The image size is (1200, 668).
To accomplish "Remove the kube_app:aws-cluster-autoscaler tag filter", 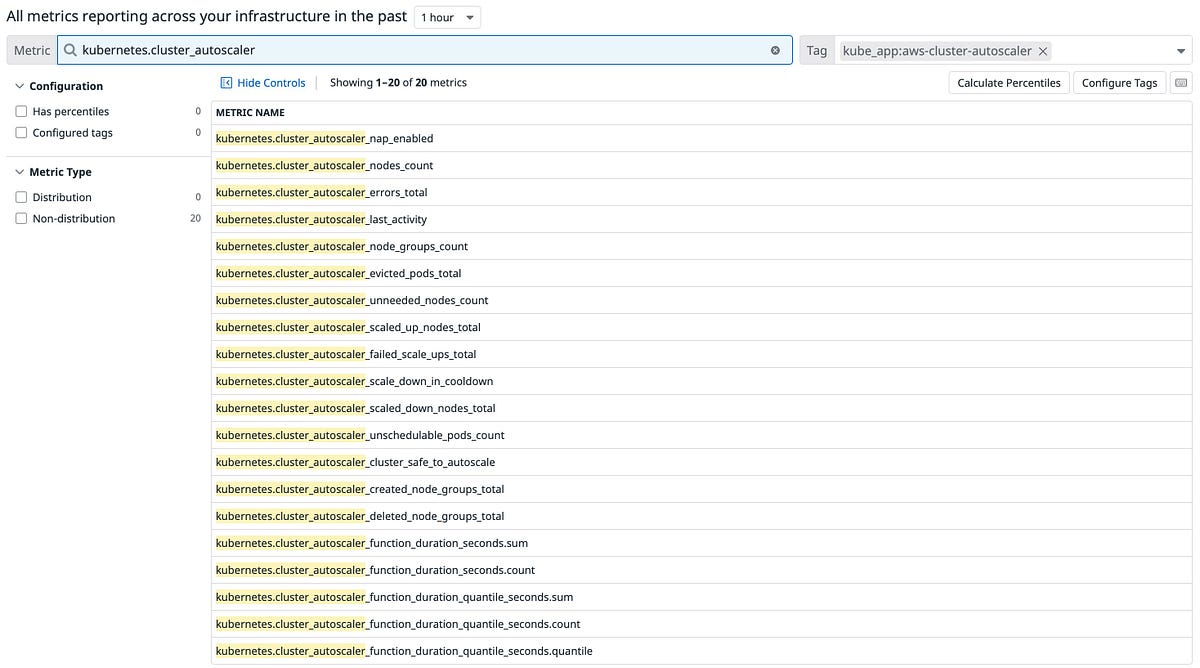I will [x=1042, y=50].
